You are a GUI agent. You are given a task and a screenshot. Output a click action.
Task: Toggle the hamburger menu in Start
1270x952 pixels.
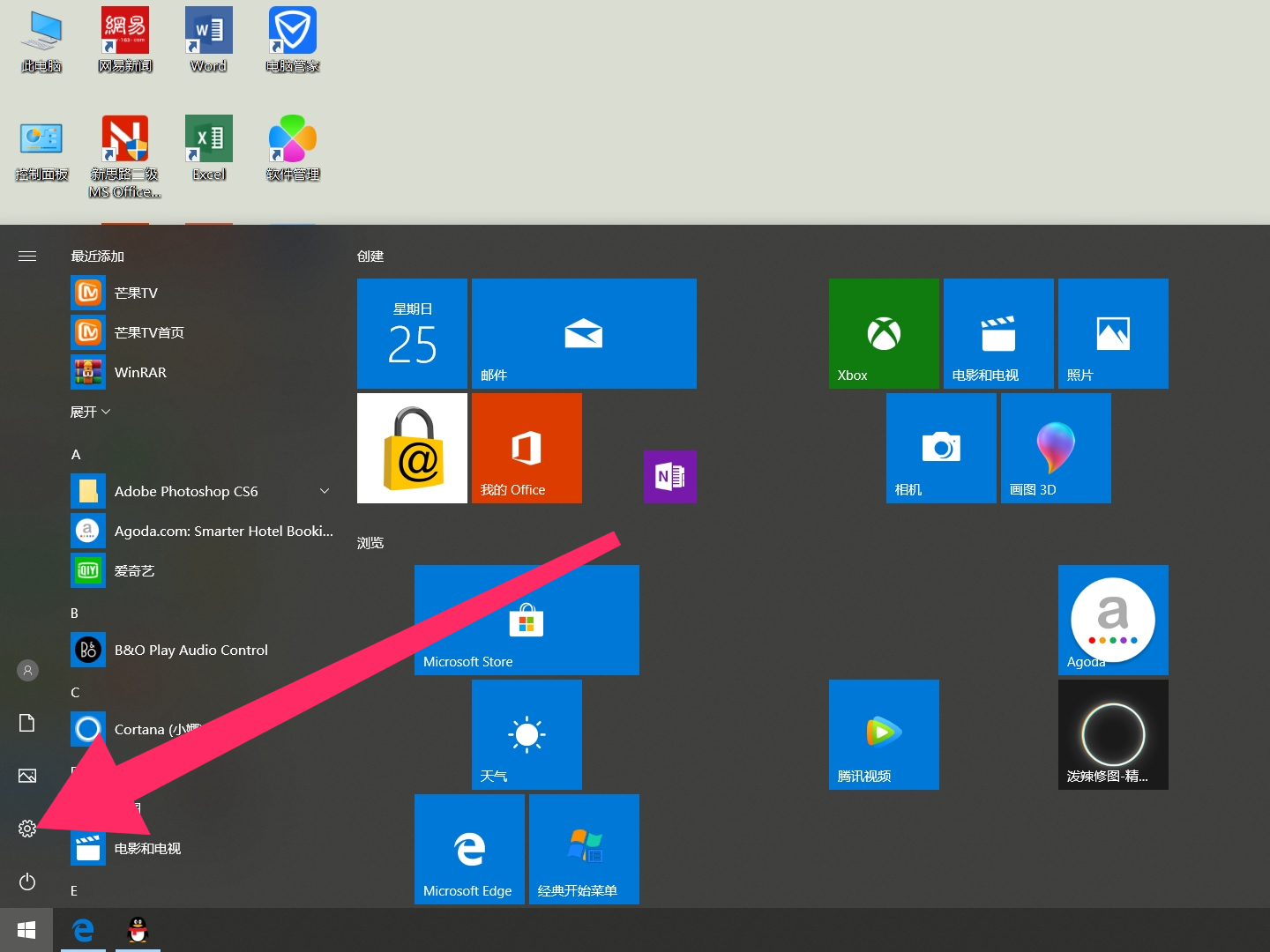pyautogui.click(x=27, y=256)
